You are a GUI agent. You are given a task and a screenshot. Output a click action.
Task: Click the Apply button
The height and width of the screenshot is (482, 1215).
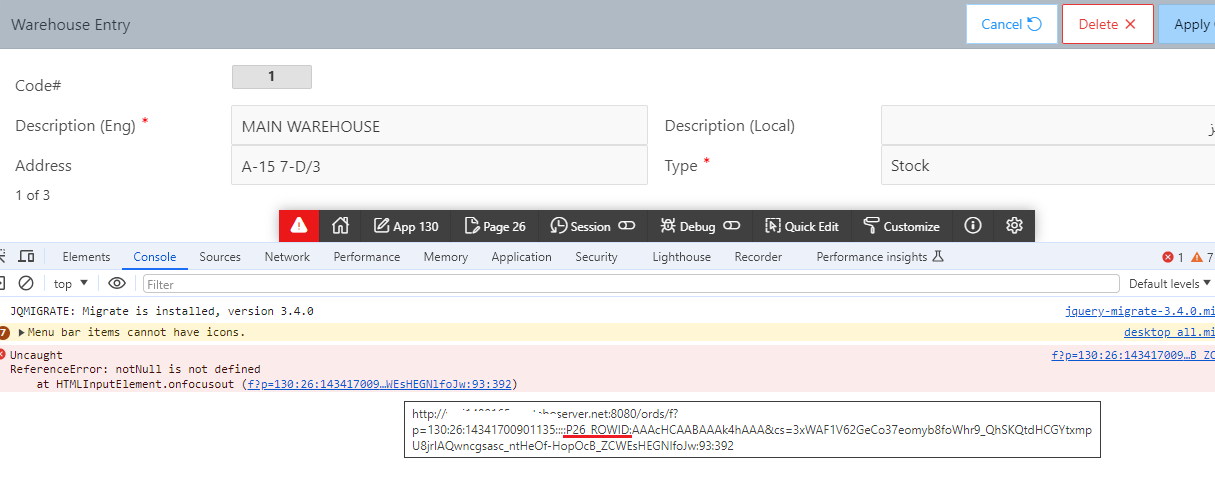(1187, 24)
